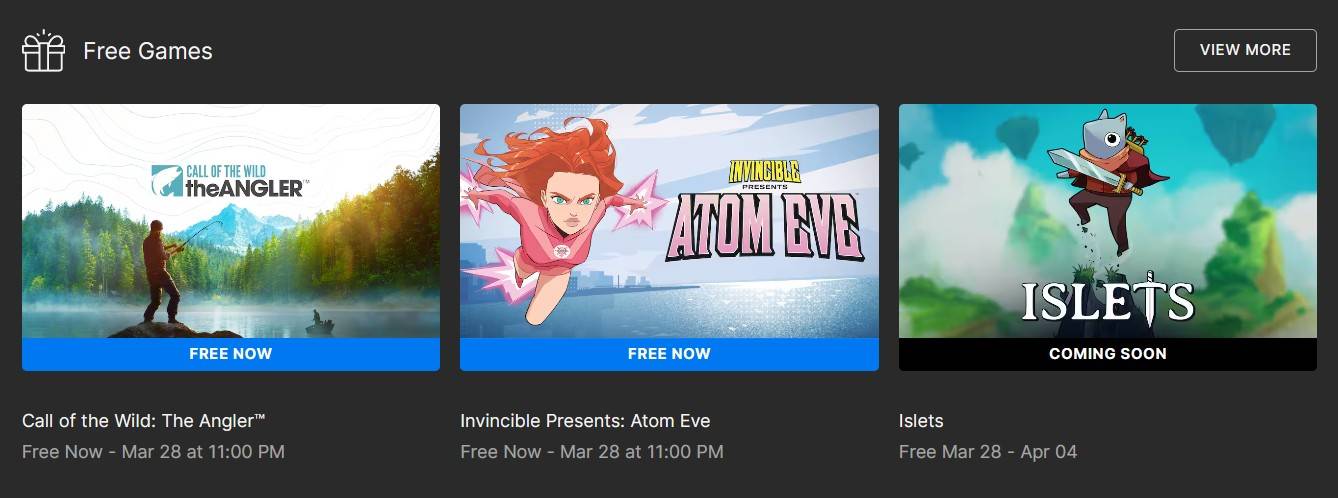The height and width of the screenshot is (498, 1338).
Task: Open the Islets game artwork
Action: point(1108,221)
